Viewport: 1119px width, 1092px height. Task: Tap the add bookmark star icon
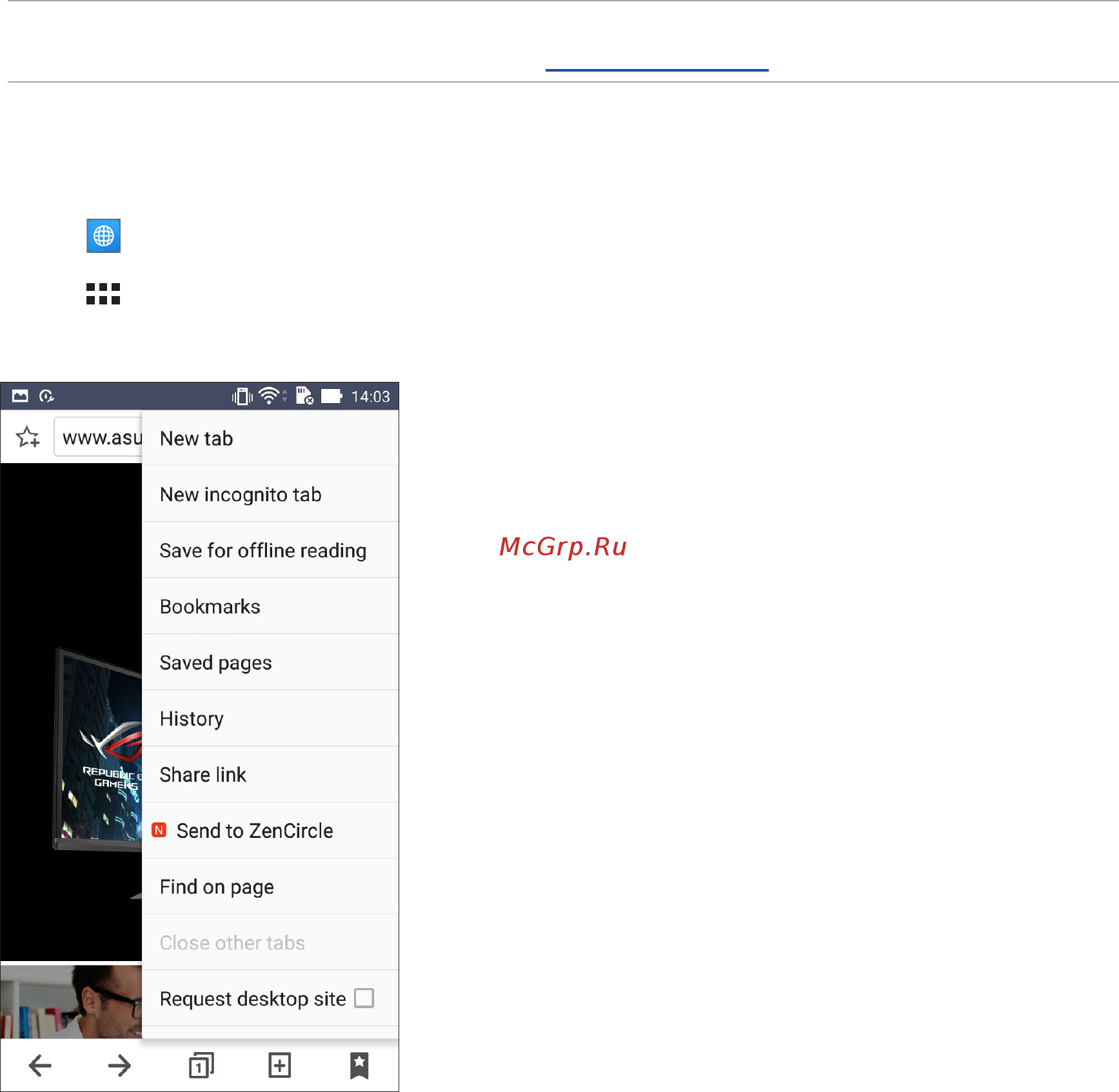(x=28, y=437)
